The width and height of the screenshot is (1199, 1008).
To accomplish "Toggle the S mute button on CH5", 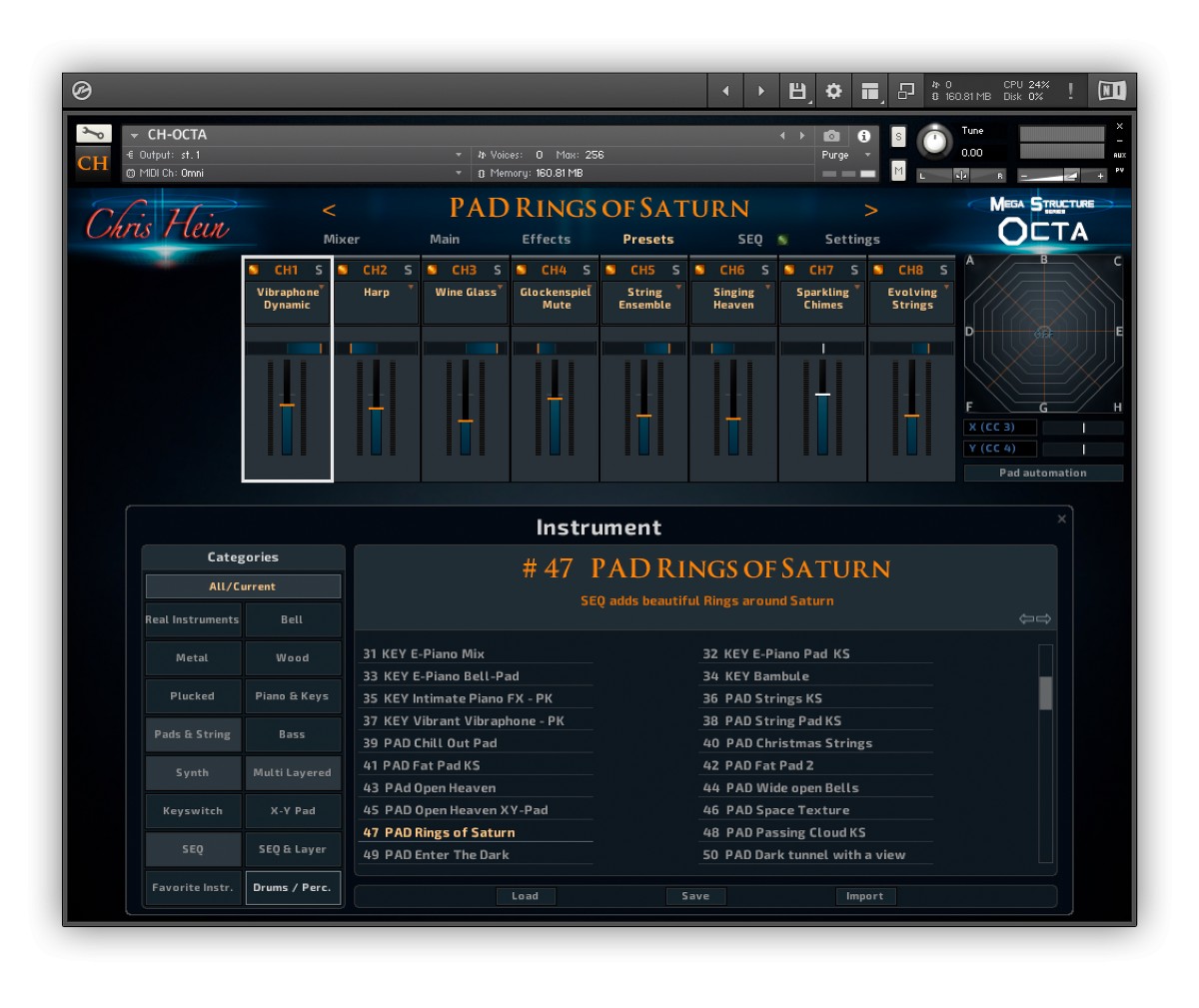I will click(x=674, y=269).
